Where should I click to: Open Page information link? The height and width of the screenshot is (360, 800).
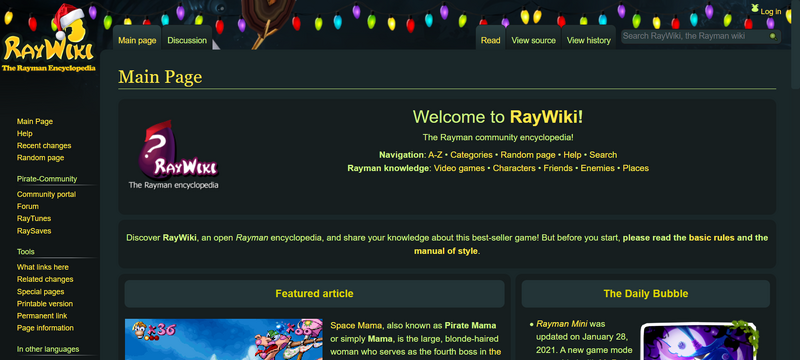point(45,328)
